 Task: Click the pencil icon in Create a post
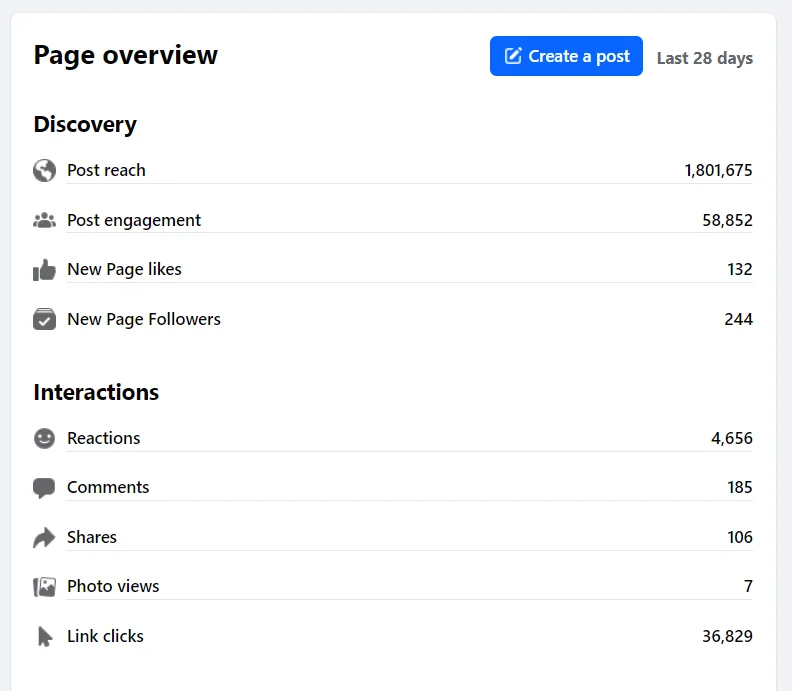(513, 56)
